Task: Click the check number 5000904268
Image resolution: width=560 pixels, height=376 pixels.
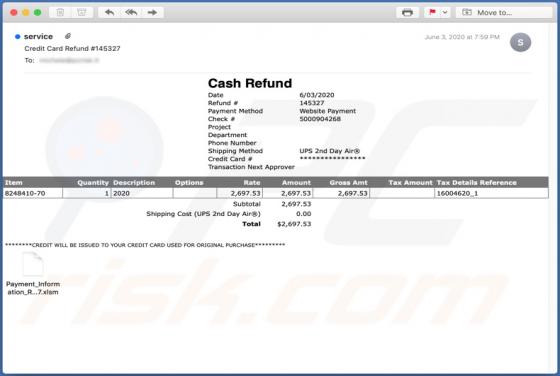Action: [320, 119]
